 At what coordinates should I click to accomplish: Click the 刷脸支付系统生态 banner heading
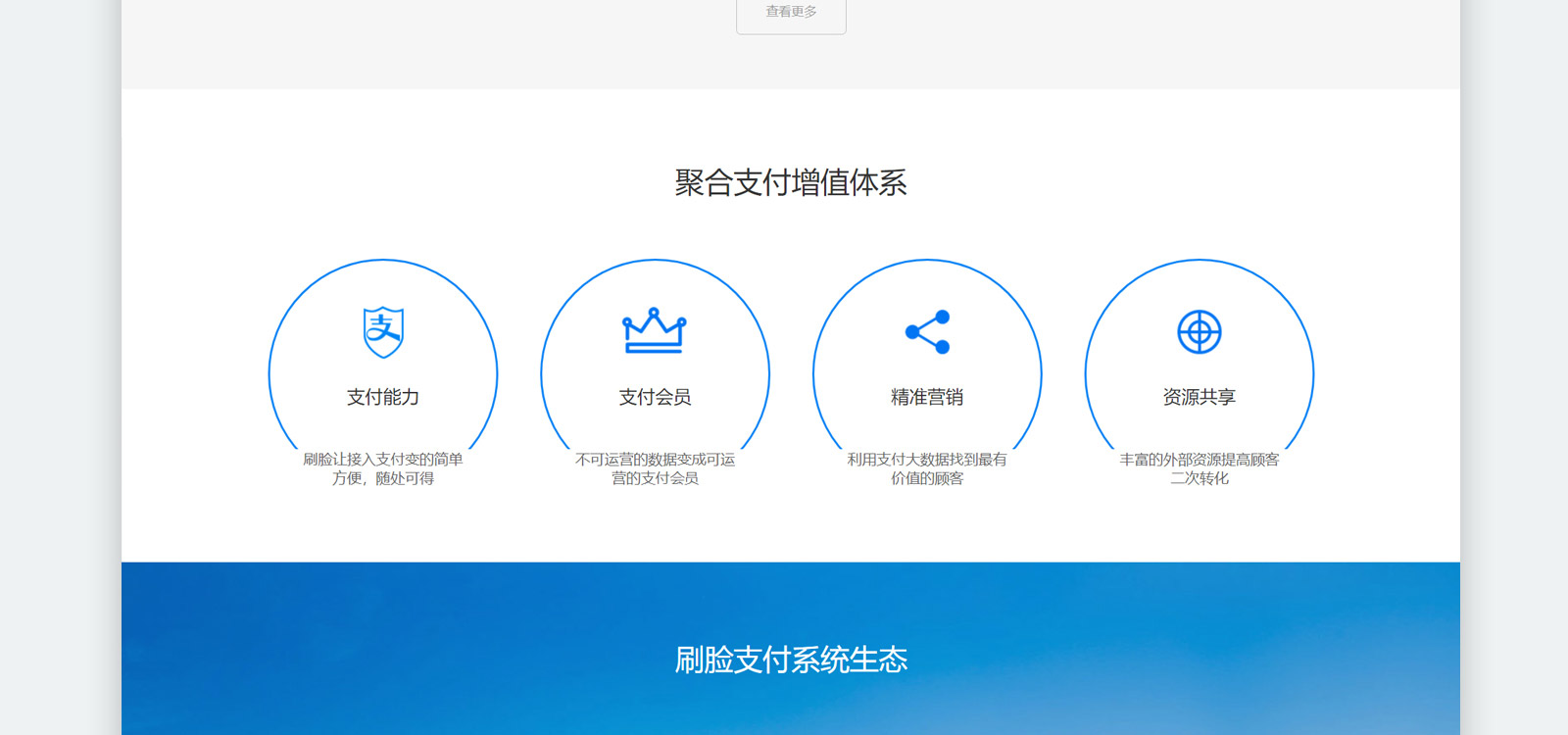coord(790,660)
